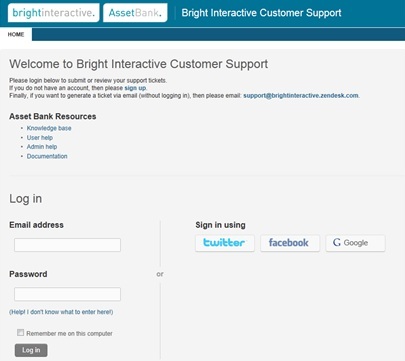Click the support@brightinteractive.zendesk.com email link
Image resolution: width=405 pixels, height=361 pixels.
click(x=301, y=96)
